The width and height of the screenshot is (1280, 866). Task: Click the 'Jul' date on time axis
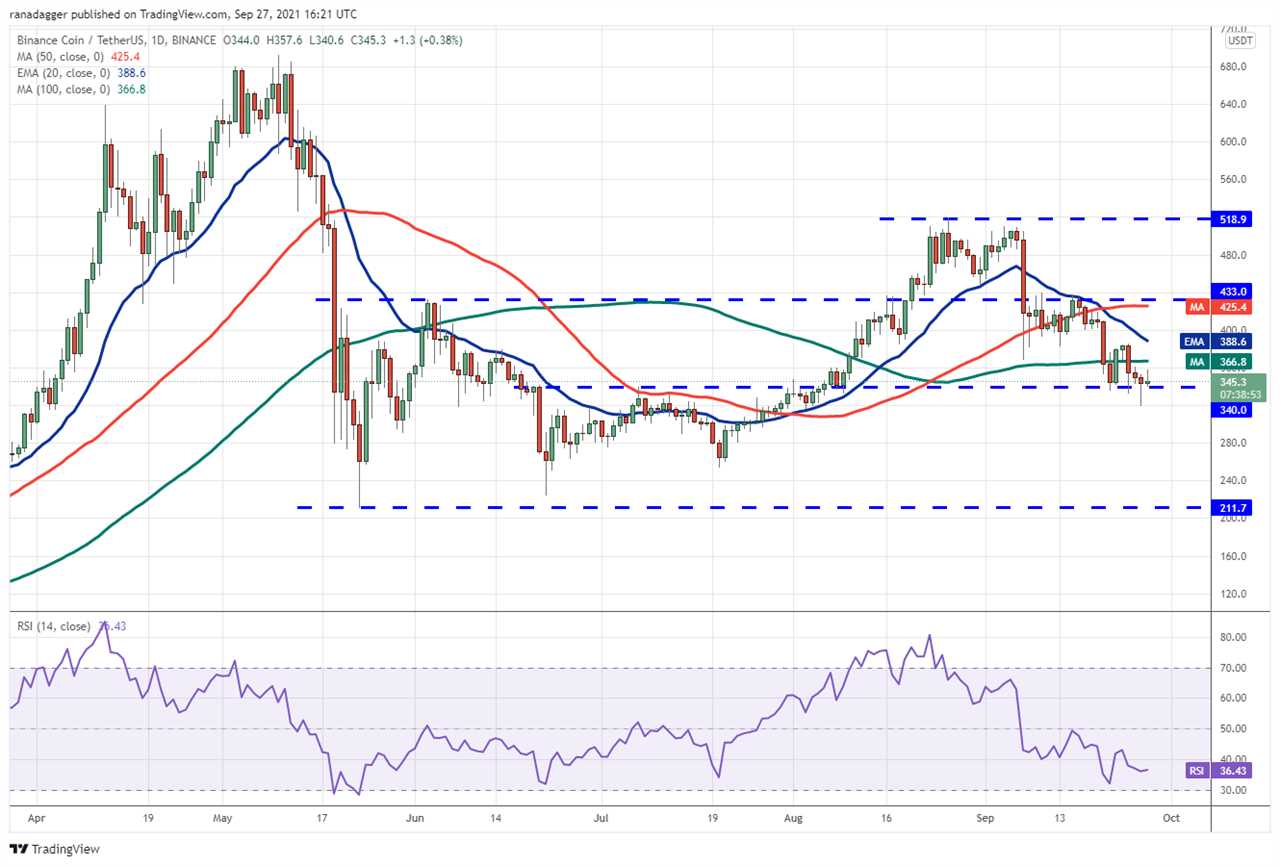[x=601, y=817]
